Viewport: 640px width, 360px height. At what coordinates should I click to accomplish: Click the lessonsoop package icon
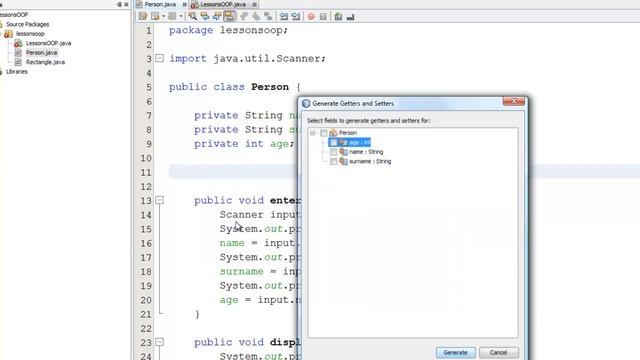[9, 34]
